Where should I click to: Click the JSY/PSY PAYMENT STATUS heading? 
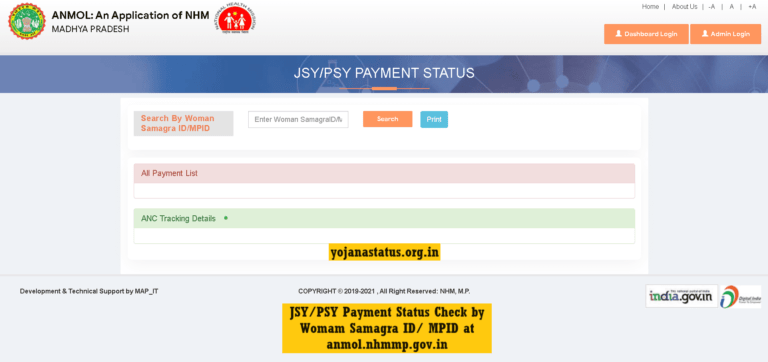pos(384,73)
